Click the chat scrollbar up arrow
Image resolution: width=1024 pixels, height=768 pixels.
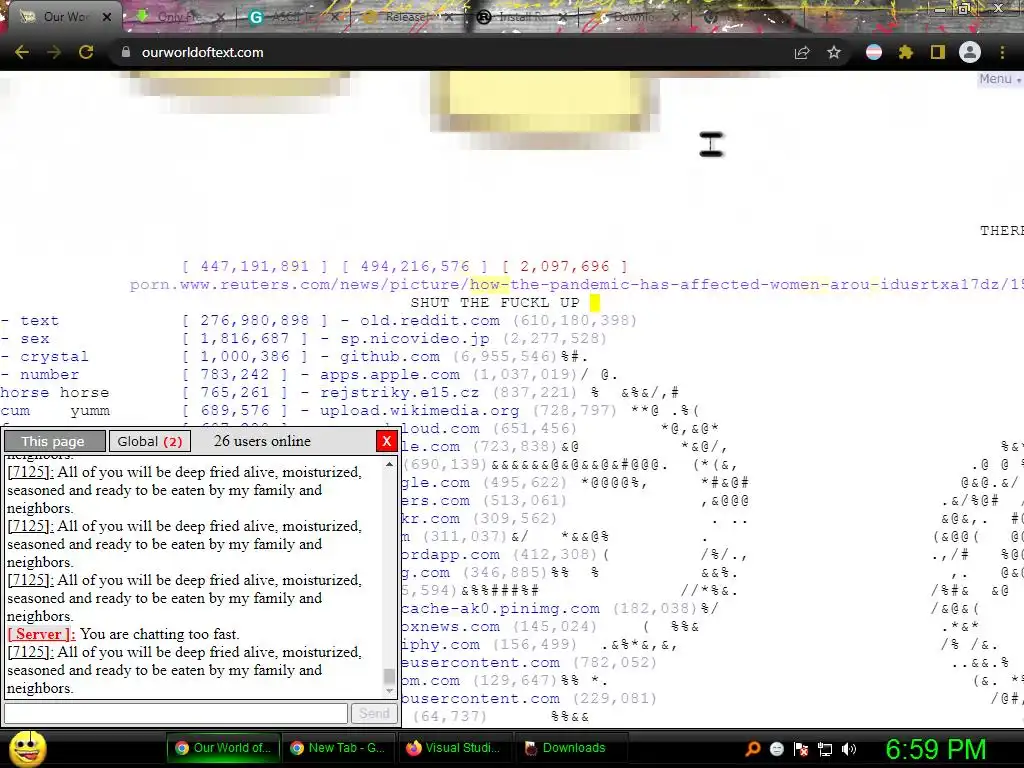point(390,464)
